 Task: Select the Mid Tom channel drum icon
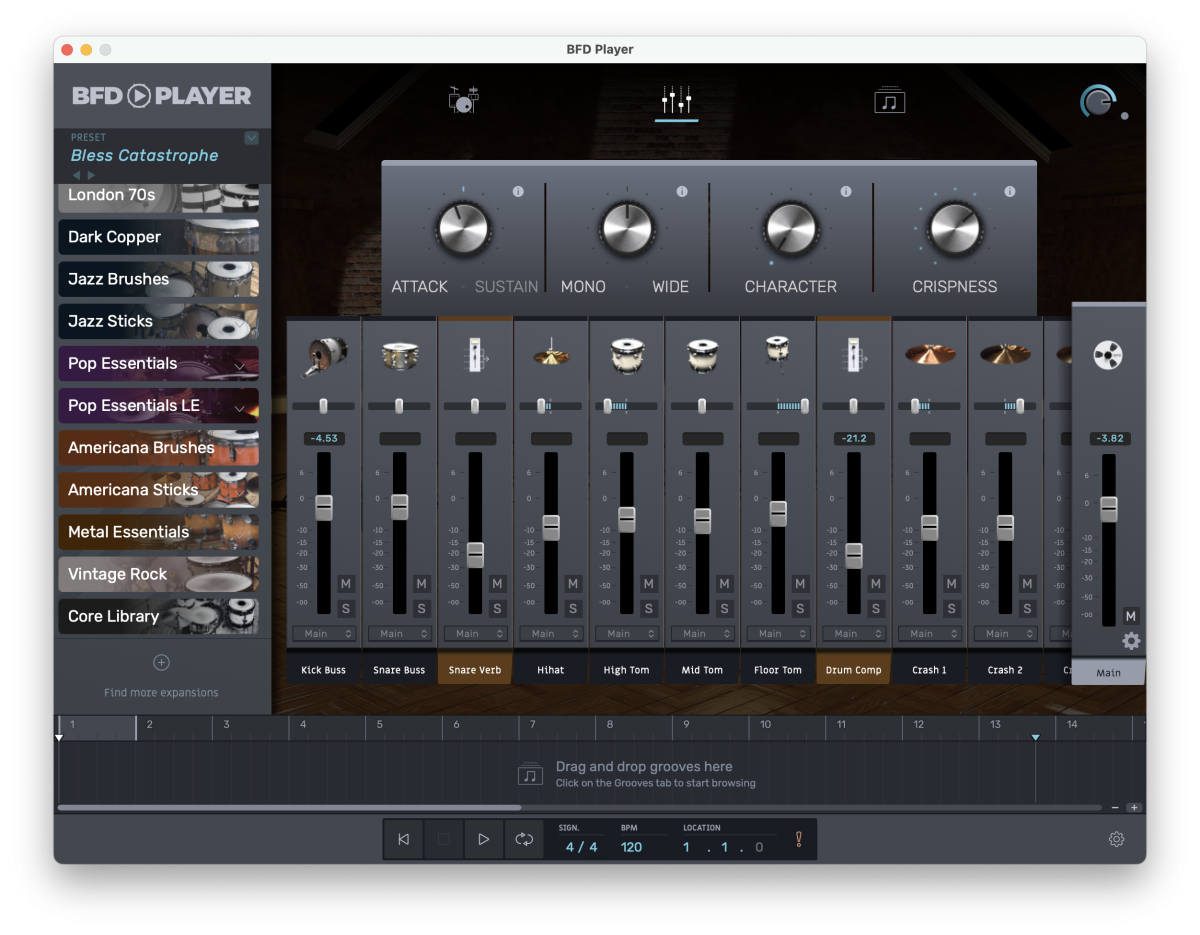click(703, 356)
